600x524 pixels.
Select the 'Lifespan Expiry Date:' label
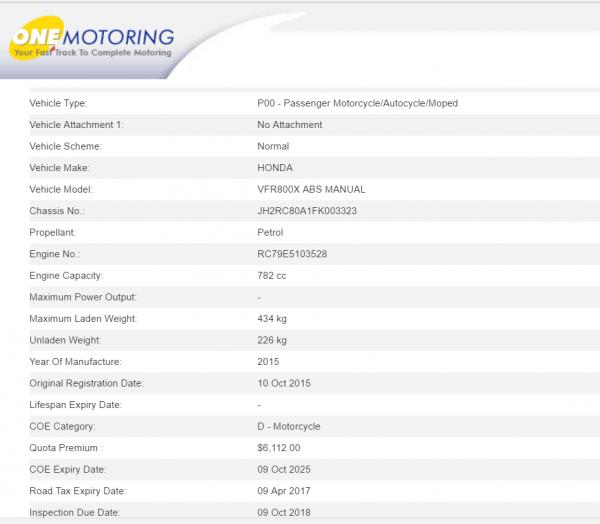click(x=75, y=405)
